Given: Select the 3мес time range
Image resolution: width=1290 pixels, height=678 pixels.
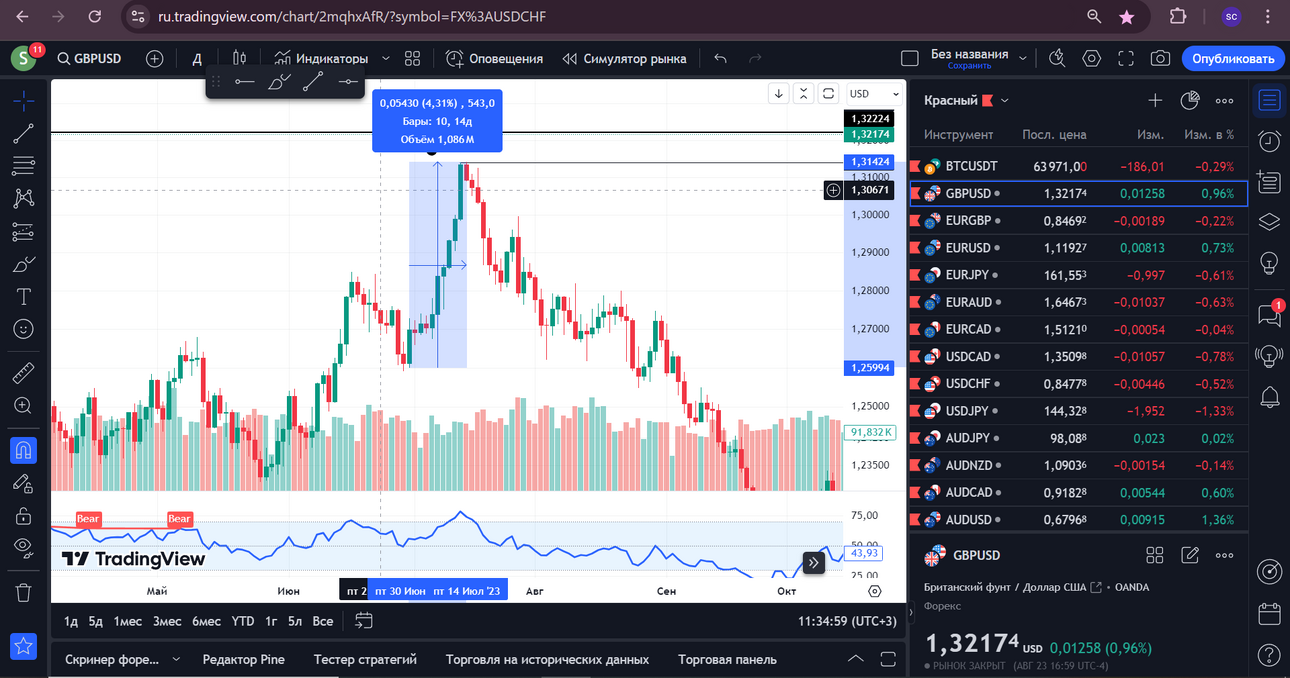Looking at the screenshot, I should click(x=167, y=621).
